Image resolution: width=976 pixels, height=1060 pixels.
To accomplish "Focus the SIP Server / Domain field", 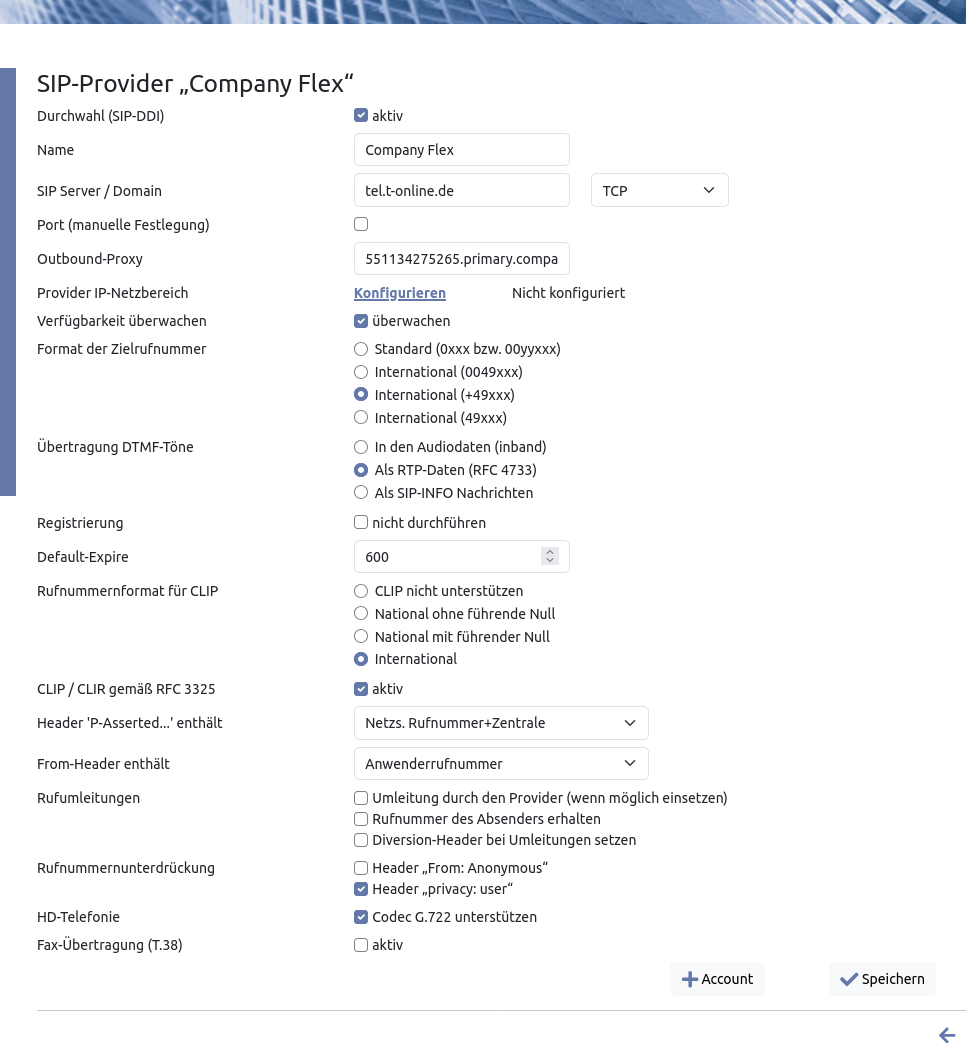I will 461,190.
